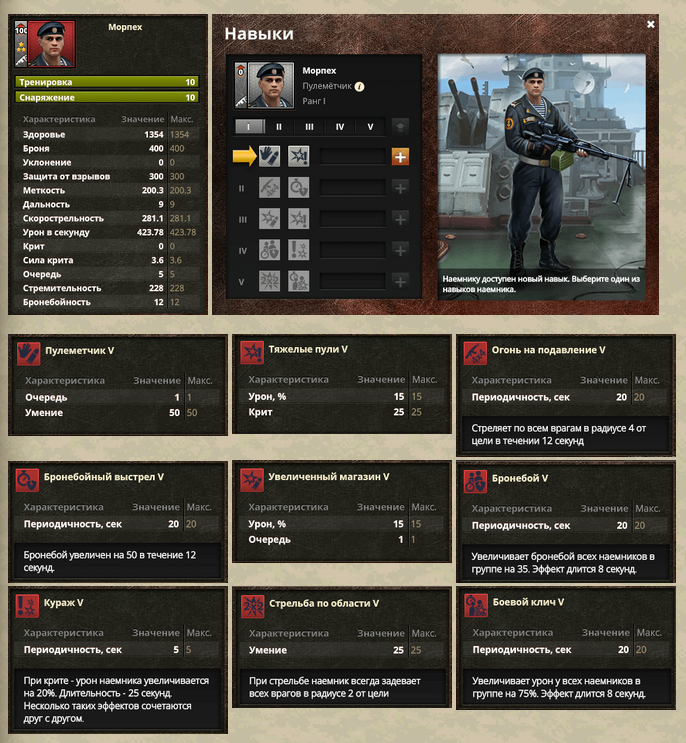Viewport: 686px width, 743px height.
Task: Click the grey plus button in row II
Action: (400, 188)
